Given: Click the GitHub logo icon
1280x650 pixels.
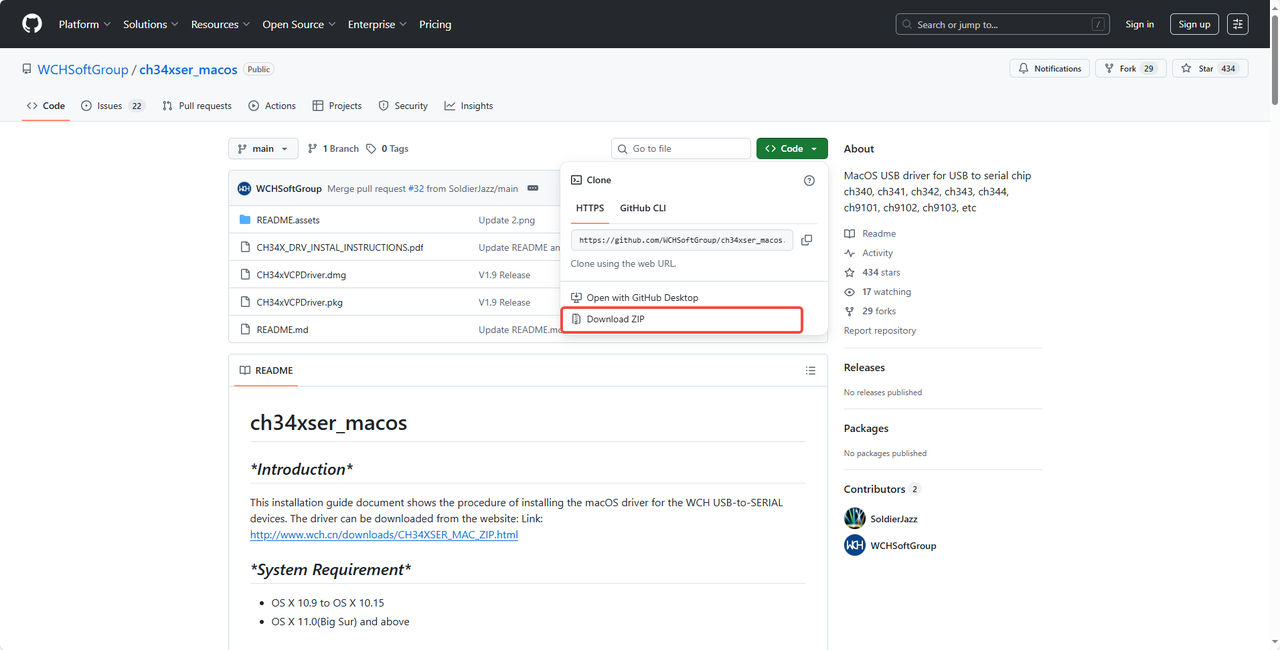Looking at the screenshot, I should click(32, 24).
